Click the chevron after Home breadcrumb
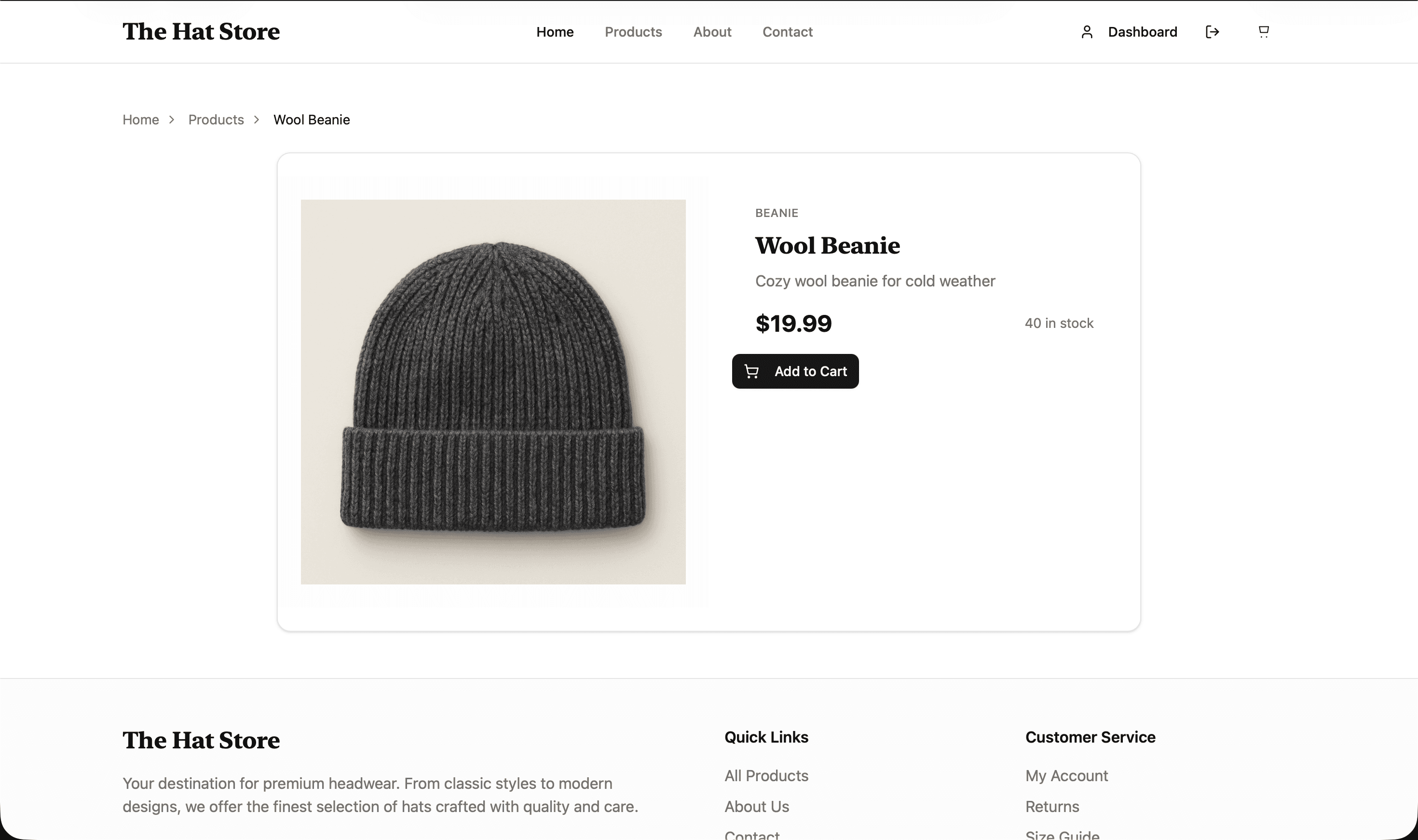Screen dimensions: 1418x840 pyautogui.click(x=172, y=120)
